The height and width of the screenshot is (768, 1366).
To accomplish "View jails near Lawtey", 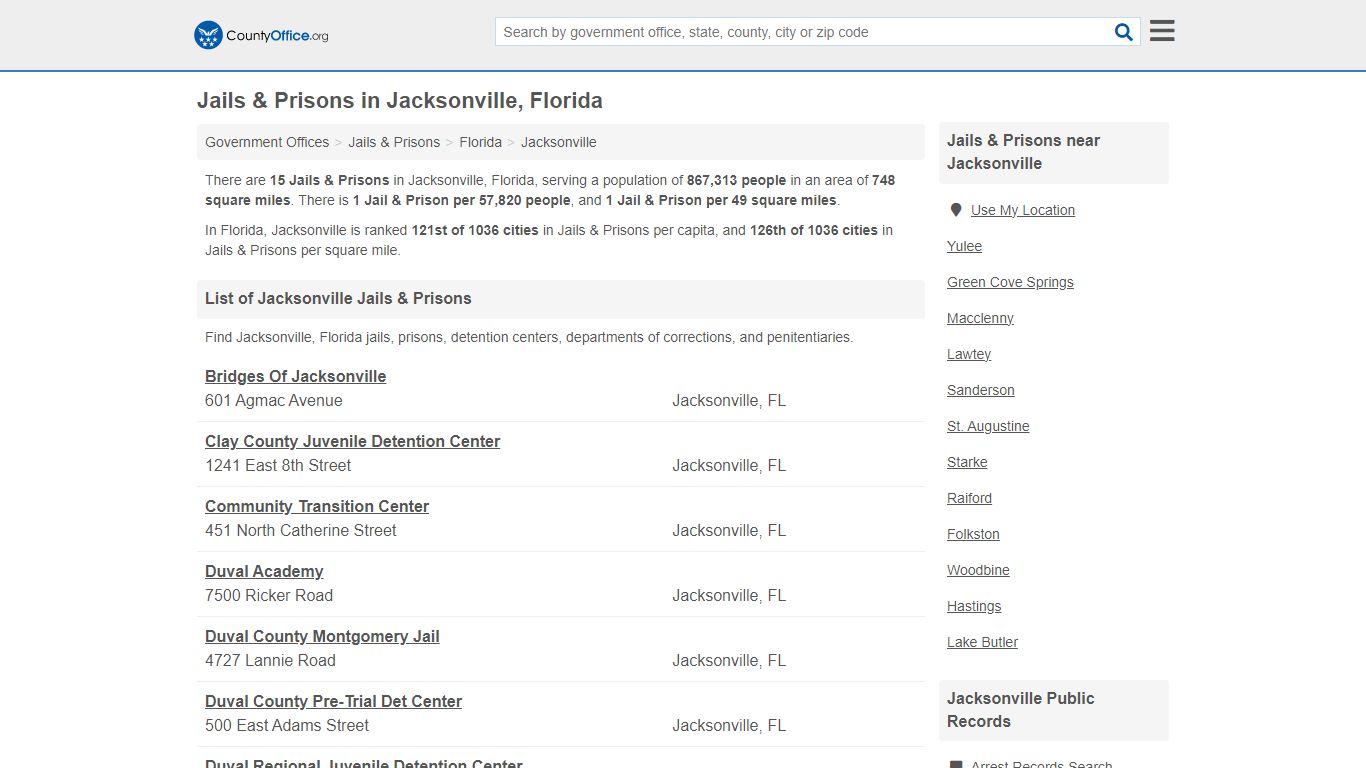I will [969, 354].
